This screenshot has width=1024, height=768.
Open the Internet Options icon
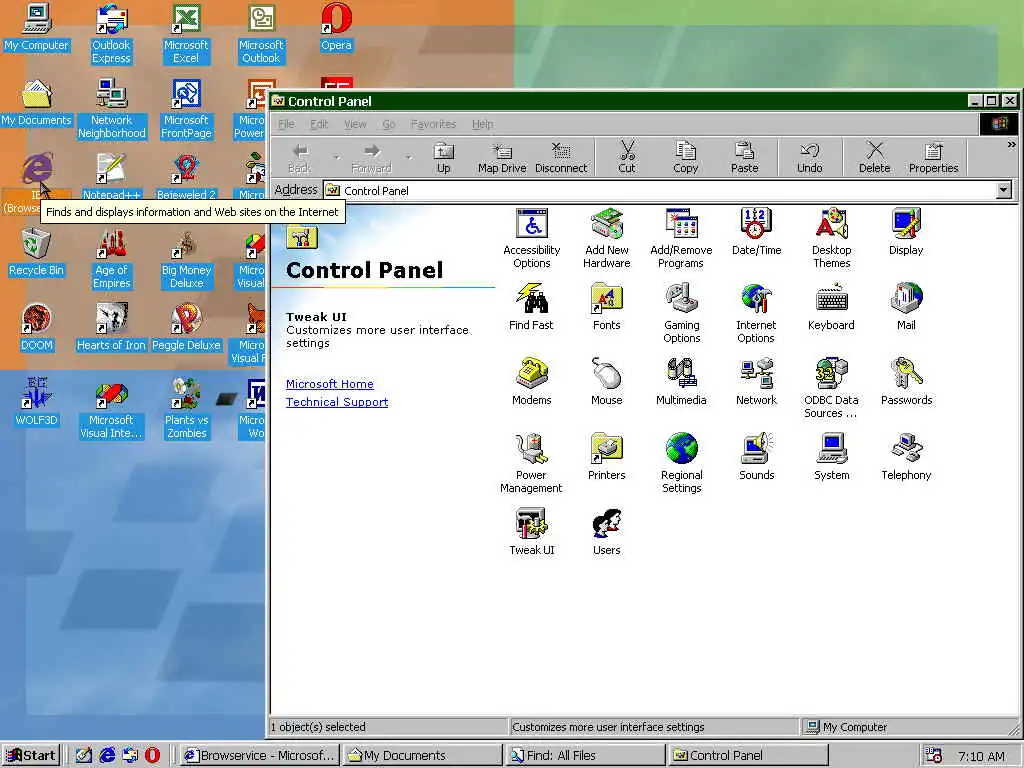pos(756,313)
